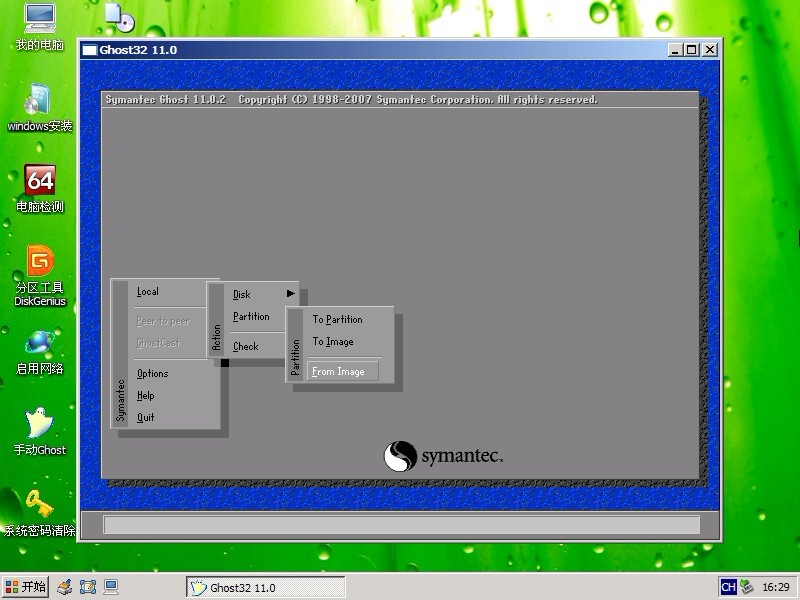This screenshot has height=600, width=800.
Task: Open Options in the Symantec menu
Action: click(x=153, y=374)
